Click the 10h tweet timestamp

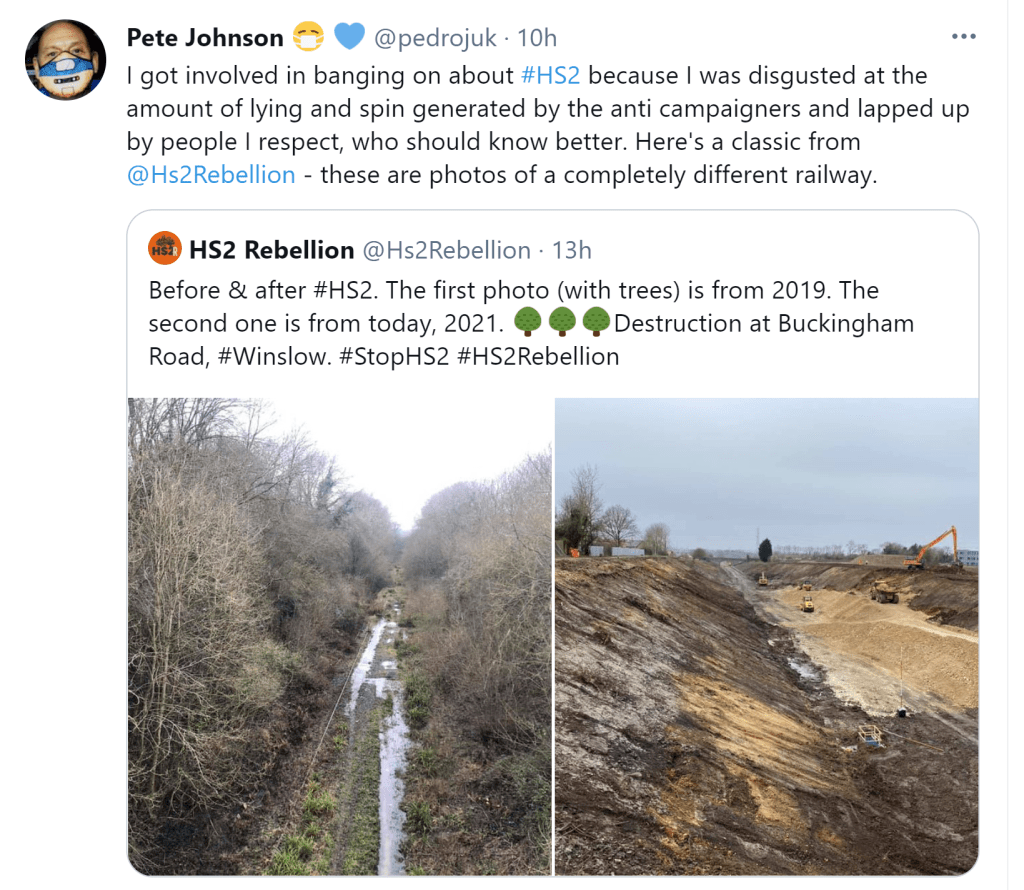pos(537,38)
